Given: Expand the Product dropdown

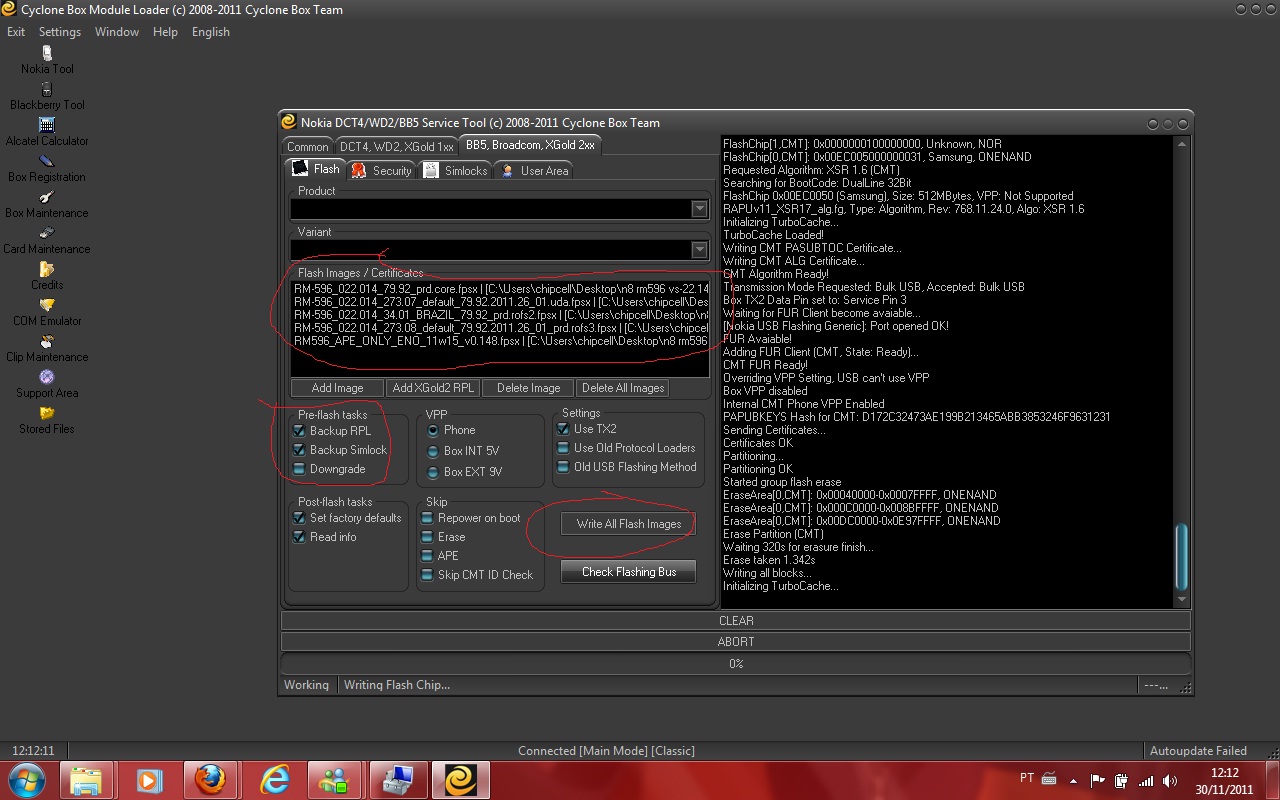Looking at the screenshot, I should click(699, 209).
